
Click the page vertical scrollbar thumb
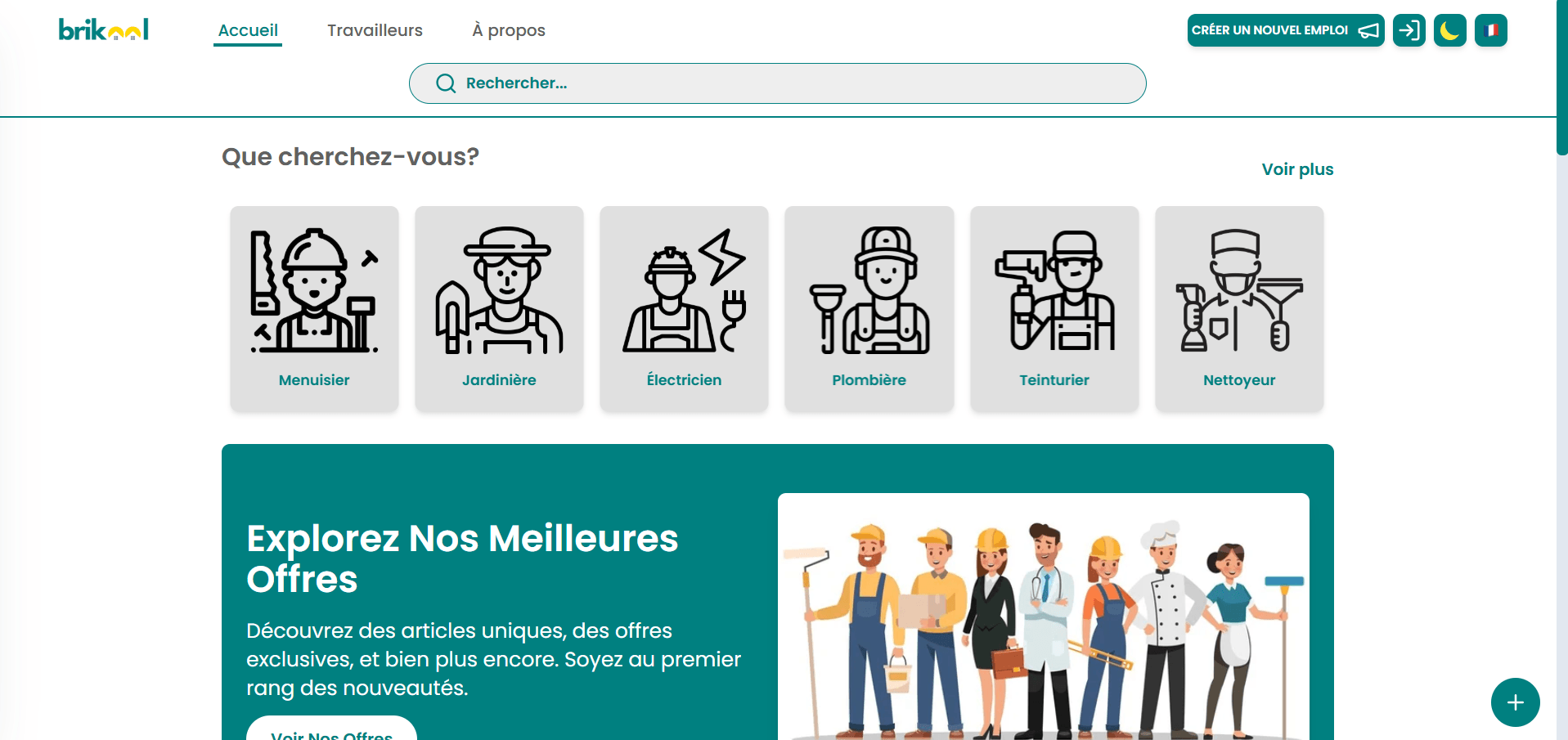tap(1561, 78)
